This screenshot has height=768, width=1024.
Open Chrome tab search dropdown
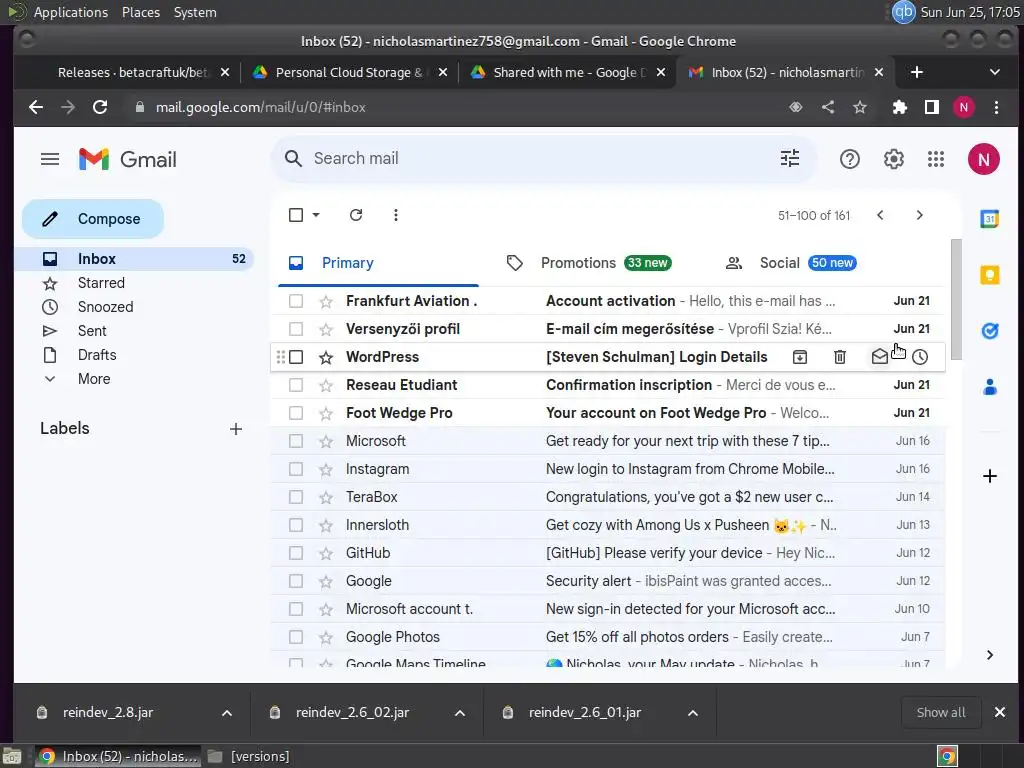tap(995, 72)
